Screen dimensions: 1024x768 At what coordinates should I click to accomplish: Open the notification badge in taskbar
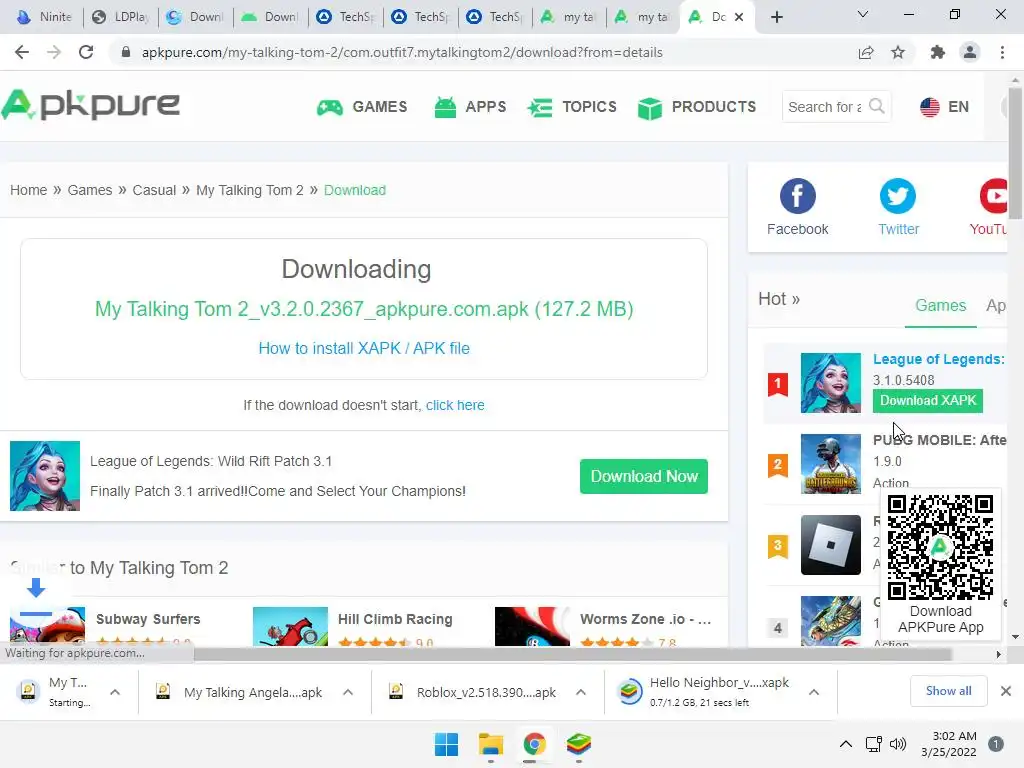click(x=996, y=744)
